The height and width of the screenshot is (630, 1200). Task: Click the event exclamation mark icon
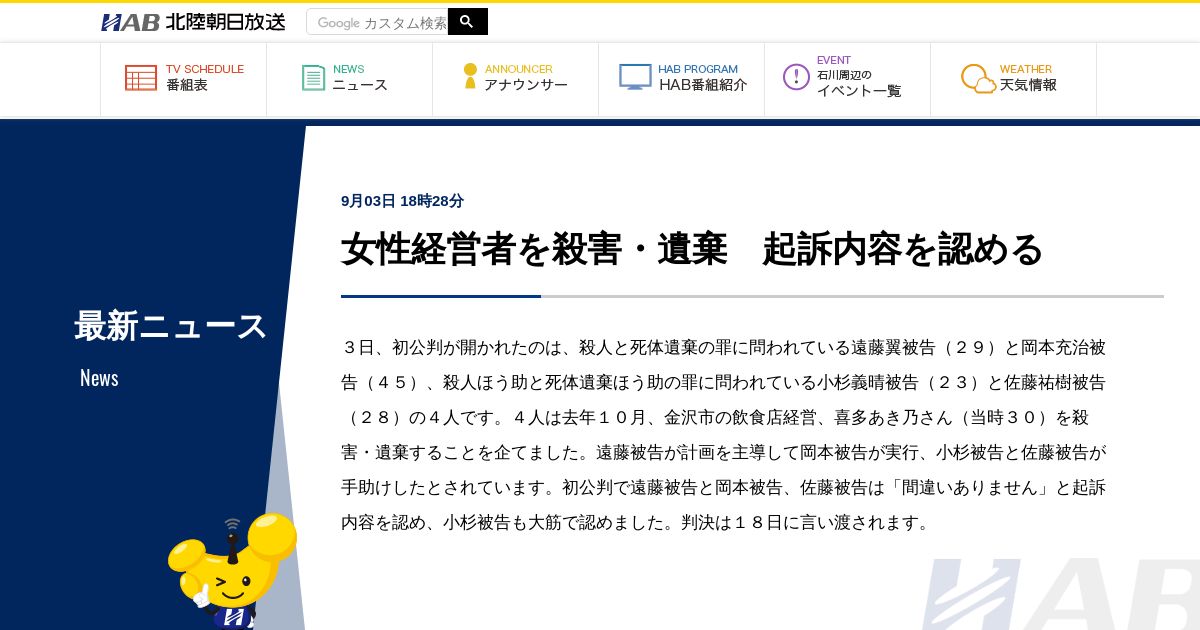(x=796, y=77)
